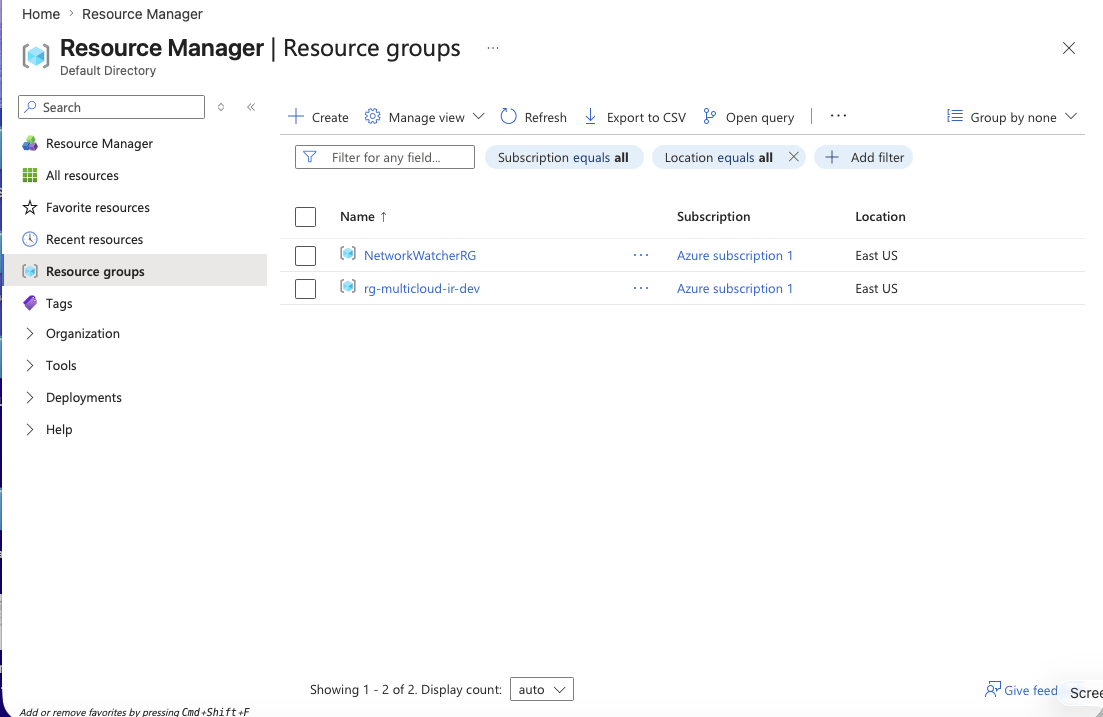Open the NetworkWatcherRG link

point(420,255)
